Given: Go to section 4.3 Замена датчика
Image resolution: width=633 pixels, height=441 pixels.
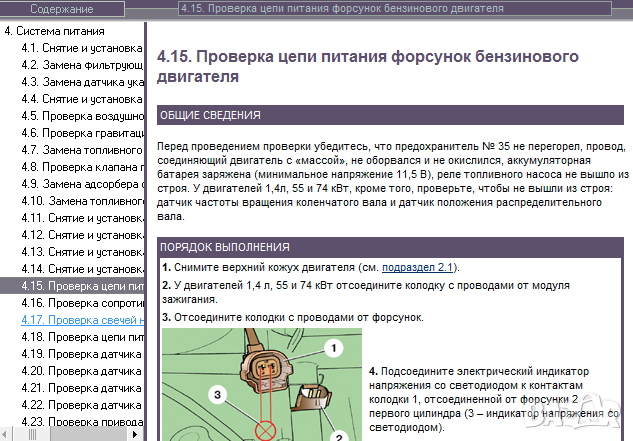Looking at the screenshot, I should tap(83, 82).
